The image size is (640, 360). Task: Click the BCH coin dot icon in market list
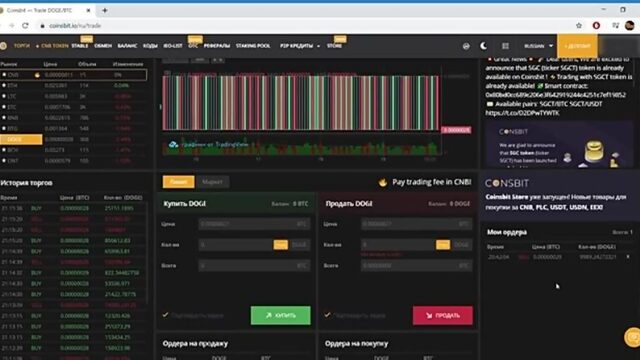pos(4,150)
